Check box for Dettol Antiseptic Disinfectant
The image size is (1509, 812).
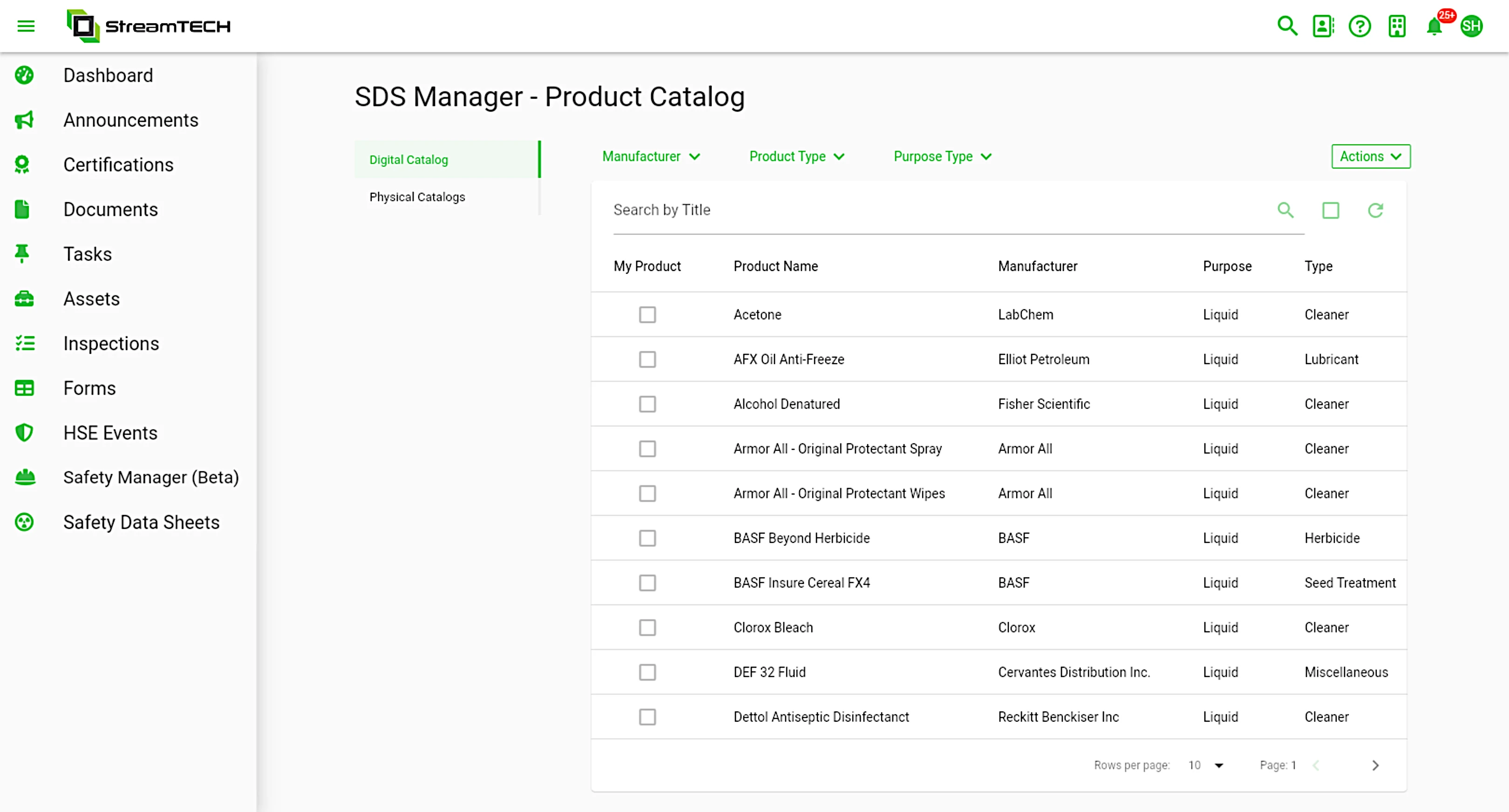point(647,717)
